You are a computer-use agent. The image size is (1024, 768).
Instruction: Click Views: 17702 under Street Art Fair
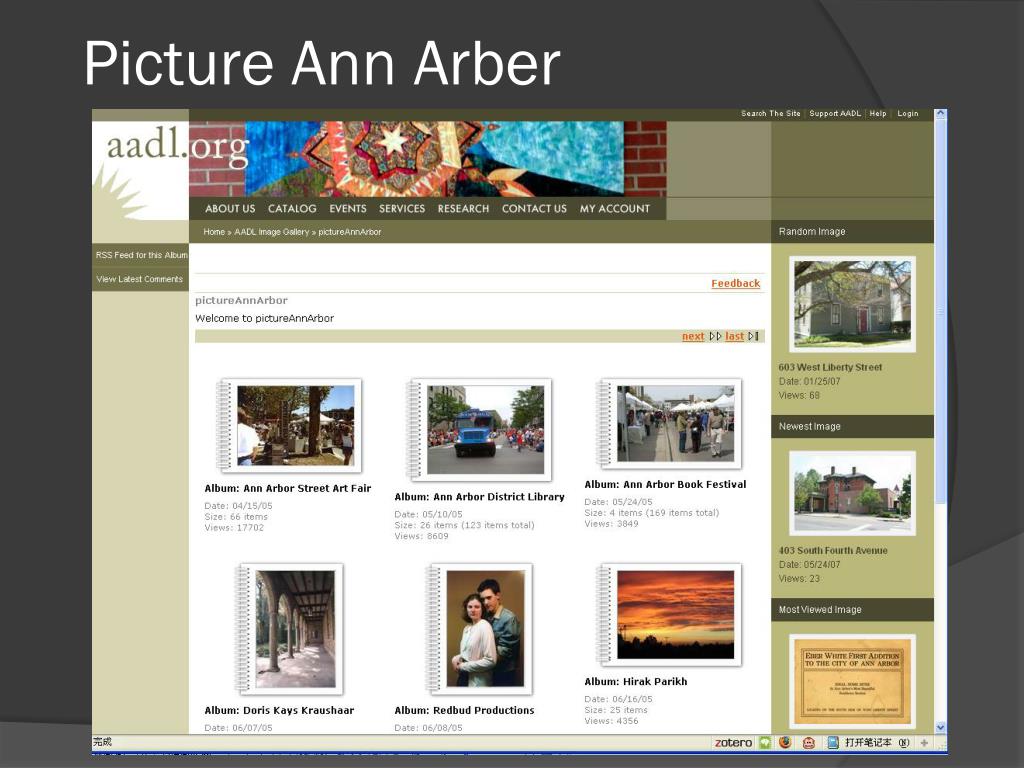[234, 528]
